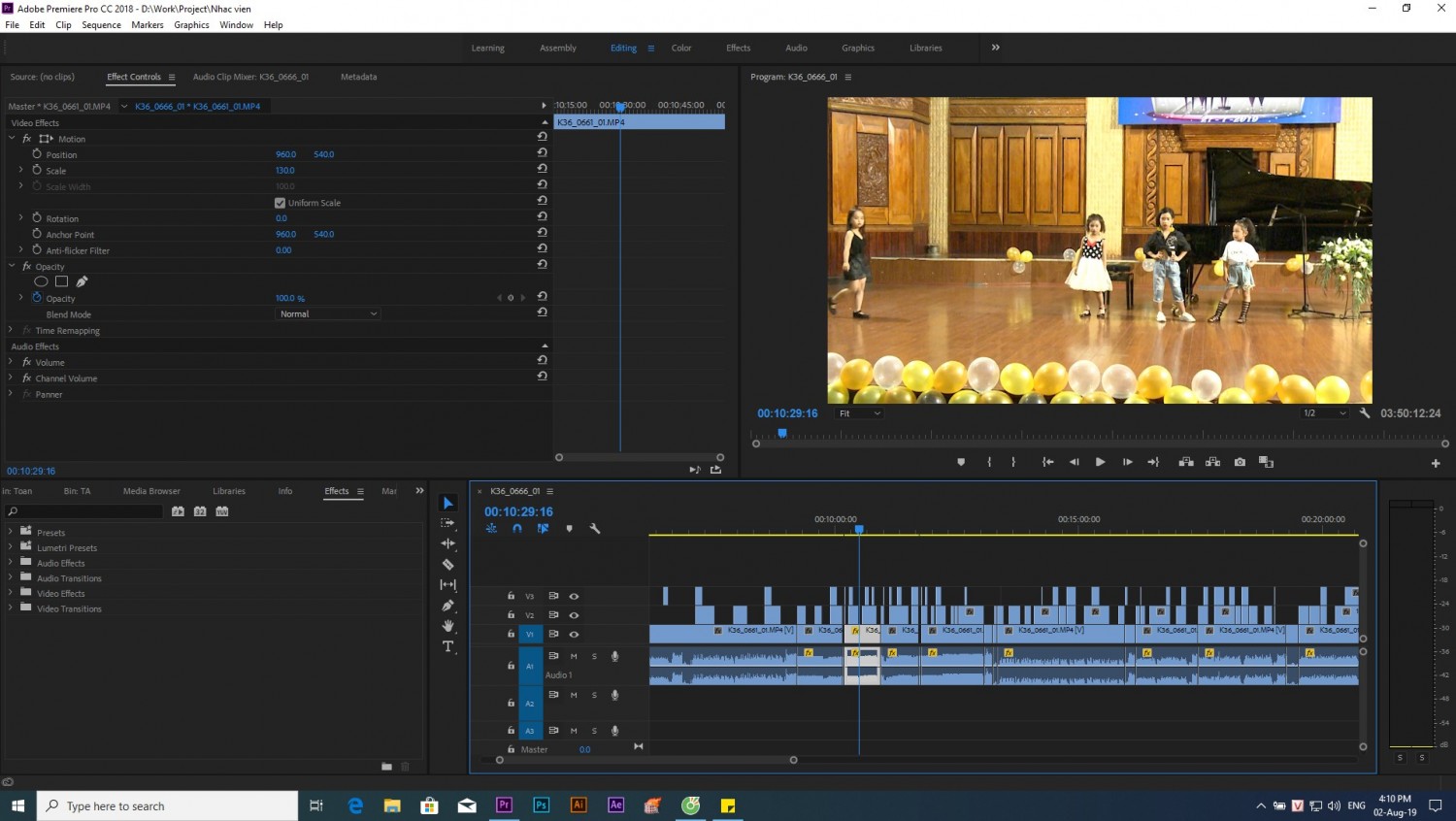The height and width of the screenshot is (821, 1456).
Task: Open the Audio Clip Mixer tab
Action: point(250,77)
